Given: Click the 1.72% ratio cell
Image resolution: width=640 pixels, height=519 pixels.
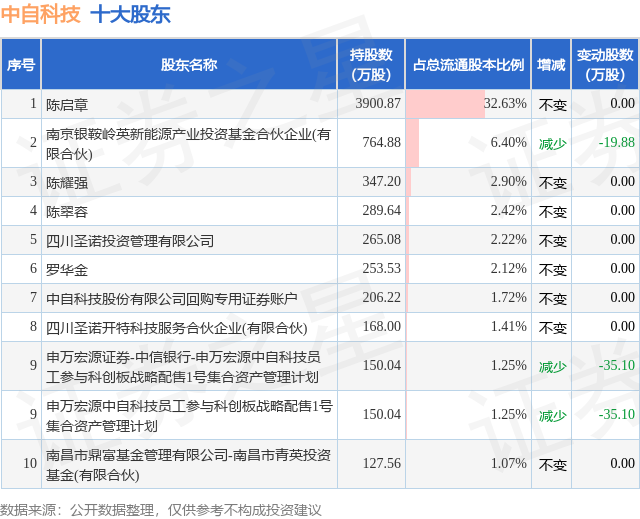Looking at the screenshot, I should (468, 298).
